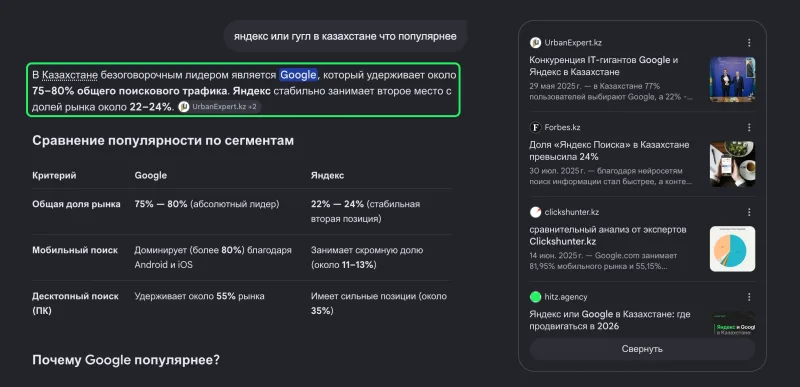
Task: Open the clickshunter.kz card three-dot menu
Action: coord(748,212)
